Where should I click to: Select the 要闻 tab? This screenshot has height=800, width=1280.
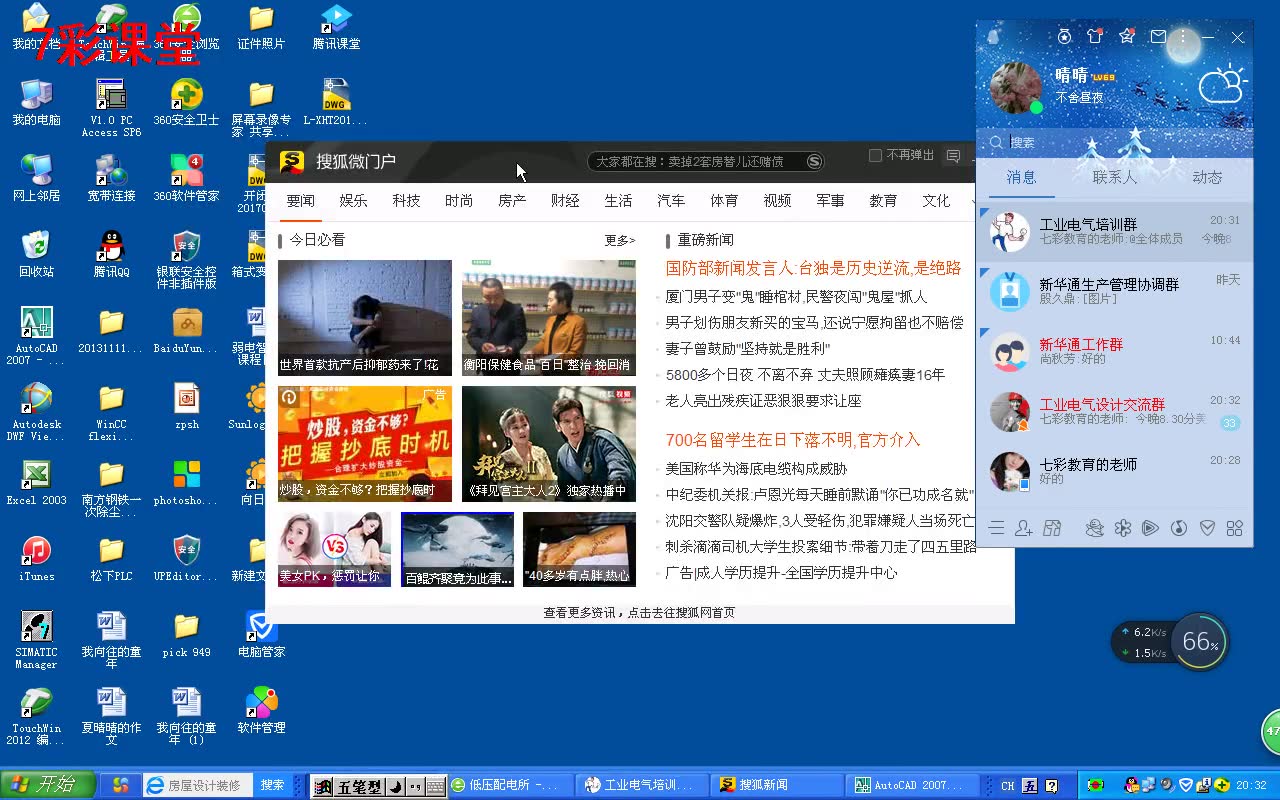click(x=300, y=201)
